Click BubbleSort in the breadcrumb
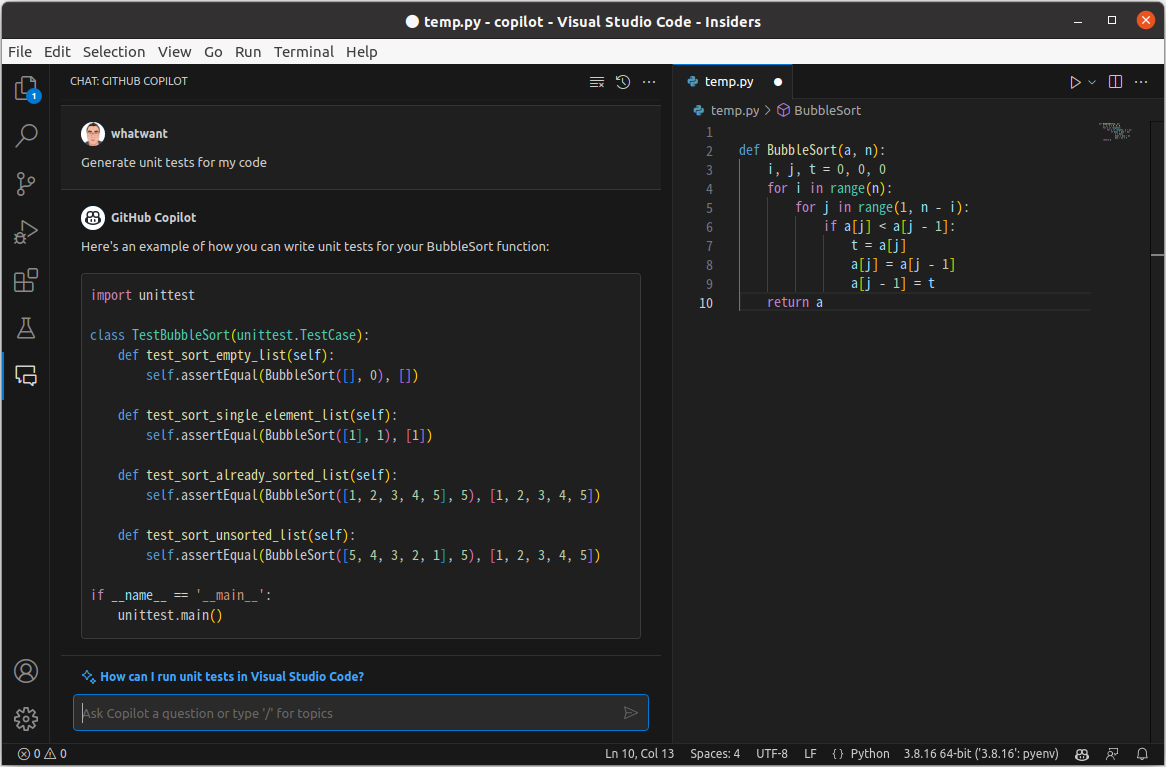This screenshot has width=1166, height=767. coord(827,110)
